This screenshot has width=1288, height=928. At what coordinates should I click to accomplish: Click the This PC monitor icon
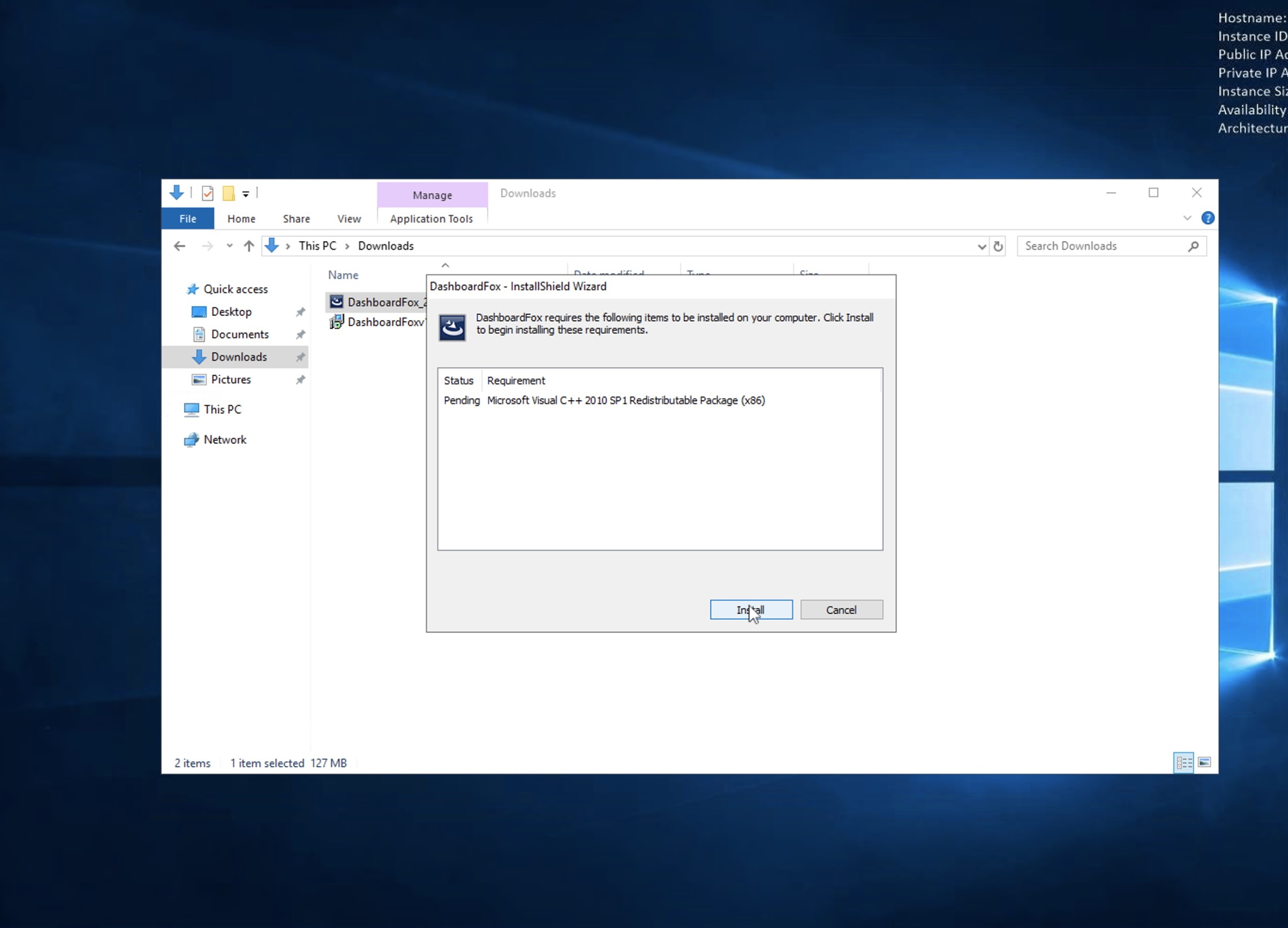pos(191,409)
